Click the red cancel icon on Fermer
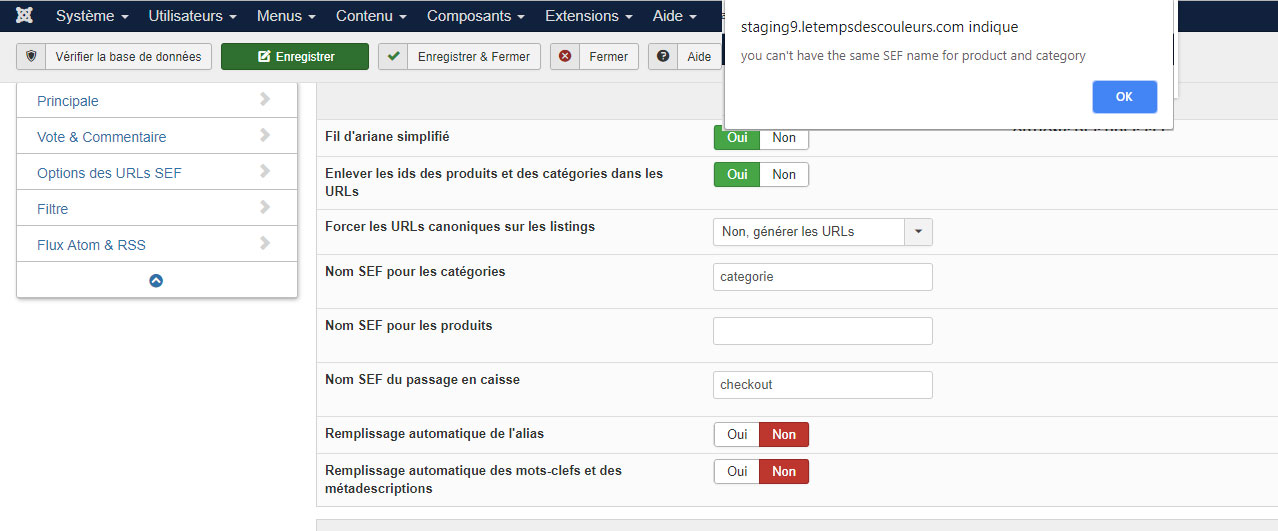 (566, 57)
